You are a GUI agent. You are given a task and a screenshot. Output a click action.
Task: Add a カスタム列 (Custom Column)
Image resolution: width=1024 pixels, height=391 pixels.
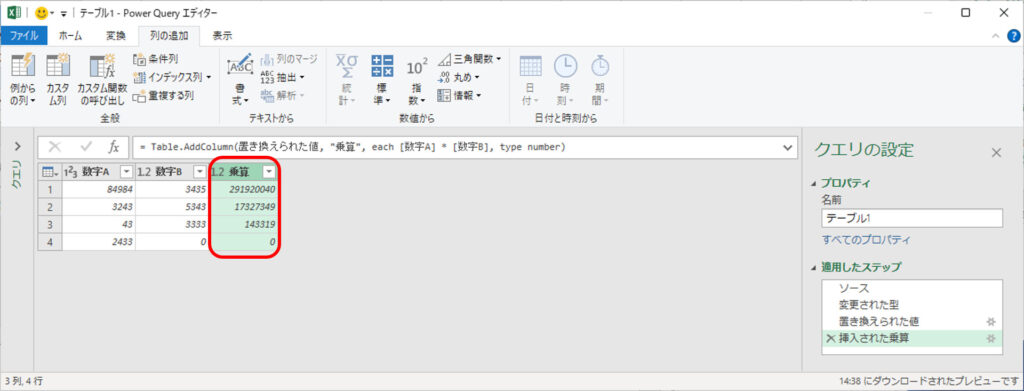(x=57, y=80)
